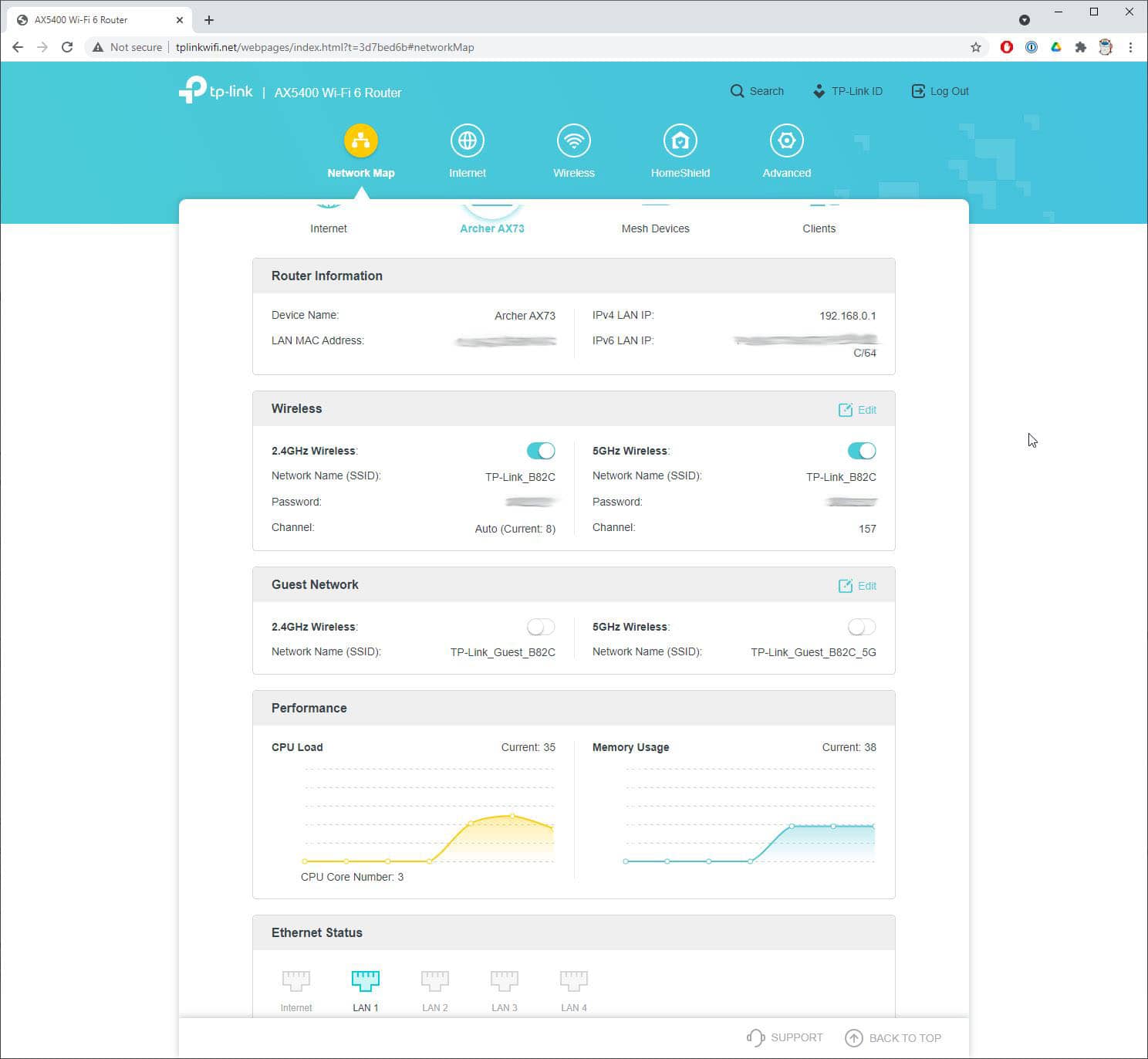Open a new browser tab
The width and height of the screenshot is (1148, 1059).
[209, 20]
